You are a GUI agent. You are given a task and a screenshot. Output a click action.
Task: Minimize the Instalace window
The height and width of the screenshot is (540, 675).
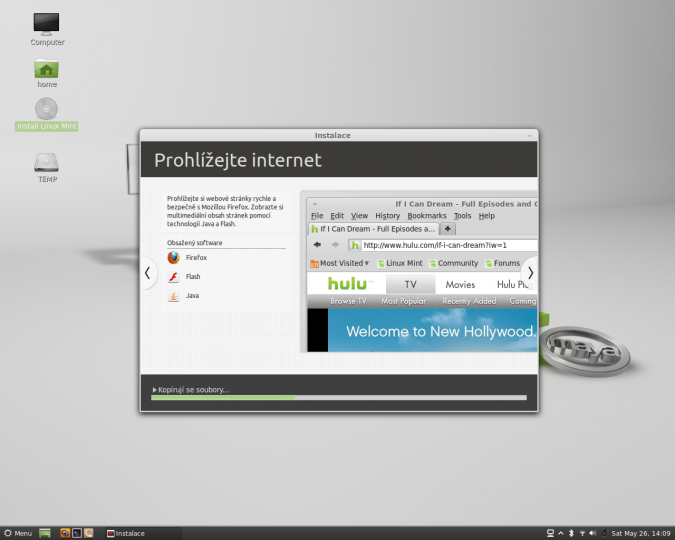click(x=529, y=135)
